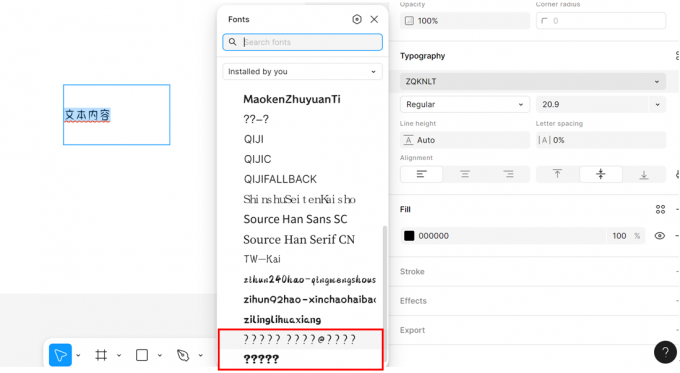Open Pen tool options chevron

(x=200, y=355)
